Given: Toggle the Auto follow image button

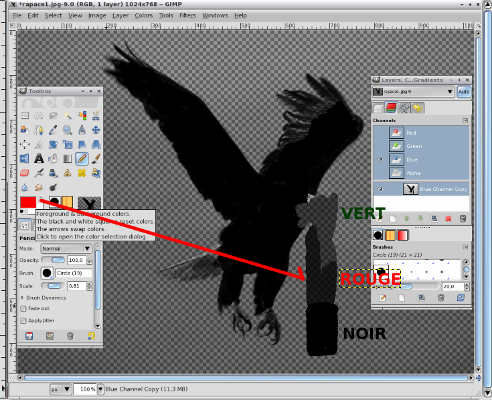Looking at the screenshot, I should 464,91.
